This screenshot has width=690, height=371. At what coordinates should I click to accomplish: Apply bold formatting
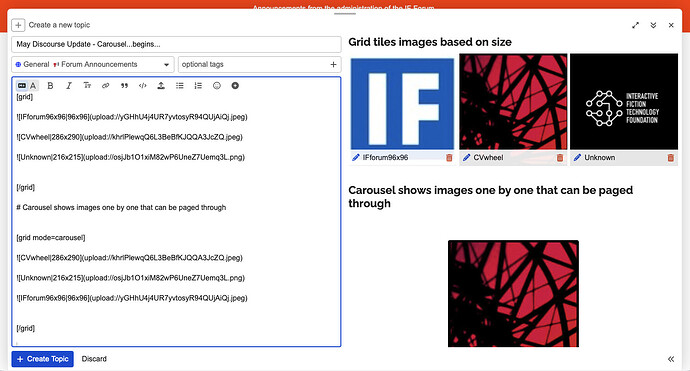(50, 86)
